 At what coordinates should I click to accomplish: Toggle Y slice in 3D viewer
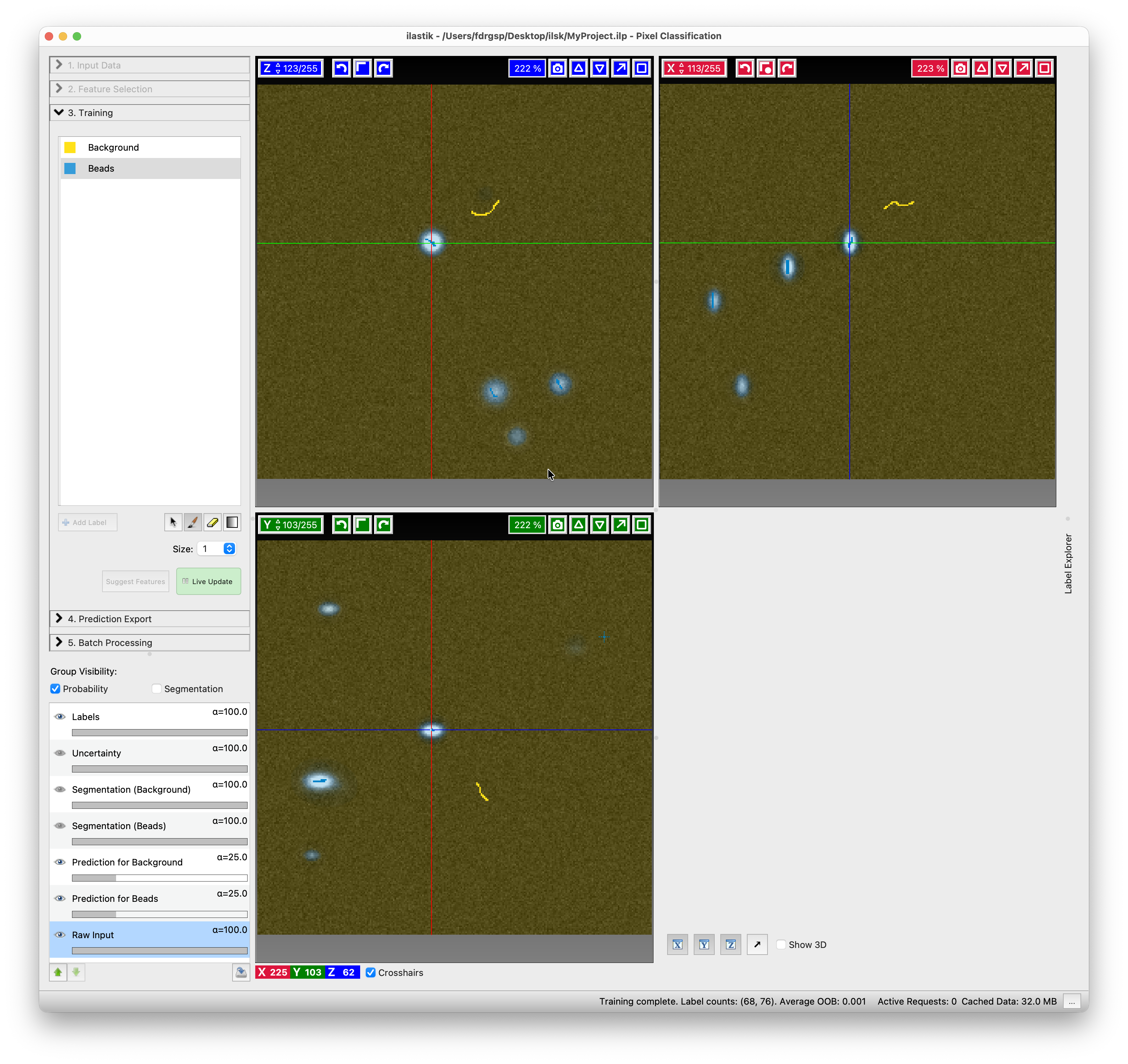(x=704, y=944)
